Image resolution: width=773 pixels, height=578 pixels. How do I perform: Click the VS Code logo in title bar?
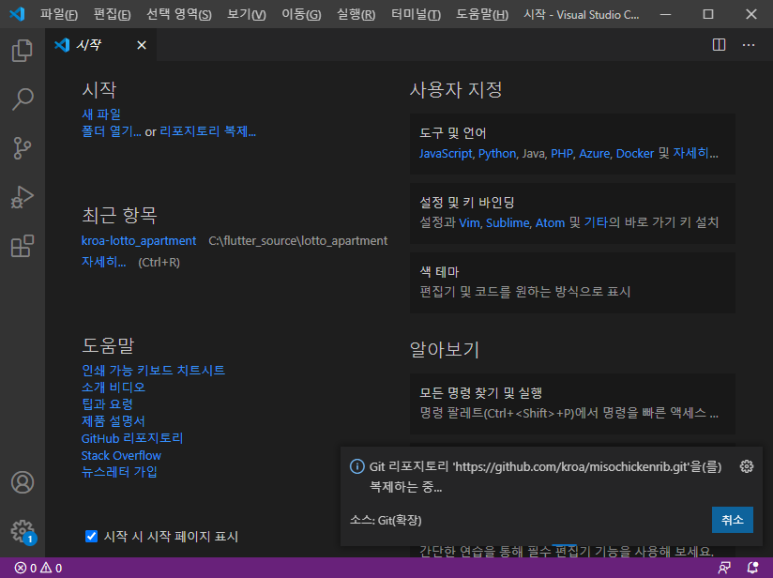(x=17, y=14)
